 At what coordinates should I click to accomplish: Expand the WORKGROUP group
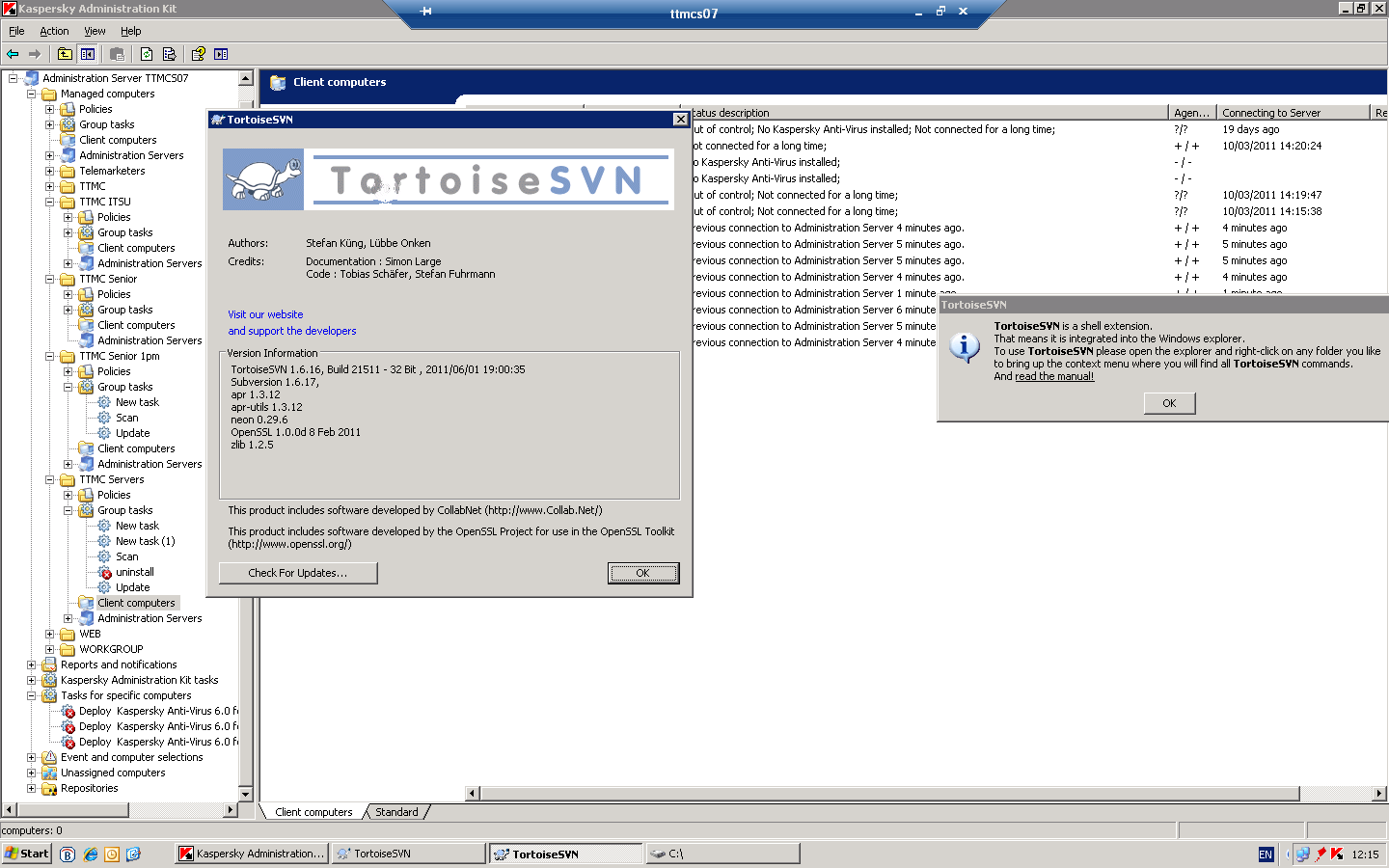(49, 649)
